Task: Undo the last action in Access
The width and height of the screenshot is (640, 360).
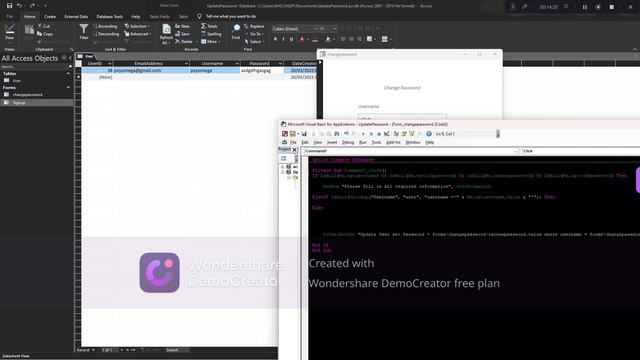Action: (19, 6)
